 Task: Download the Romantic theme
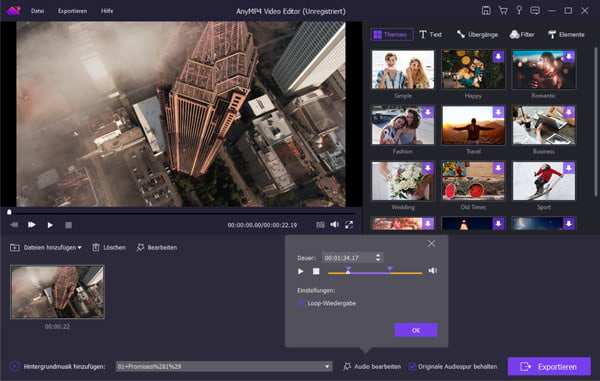pyautogui.click(x=569, y=56)
